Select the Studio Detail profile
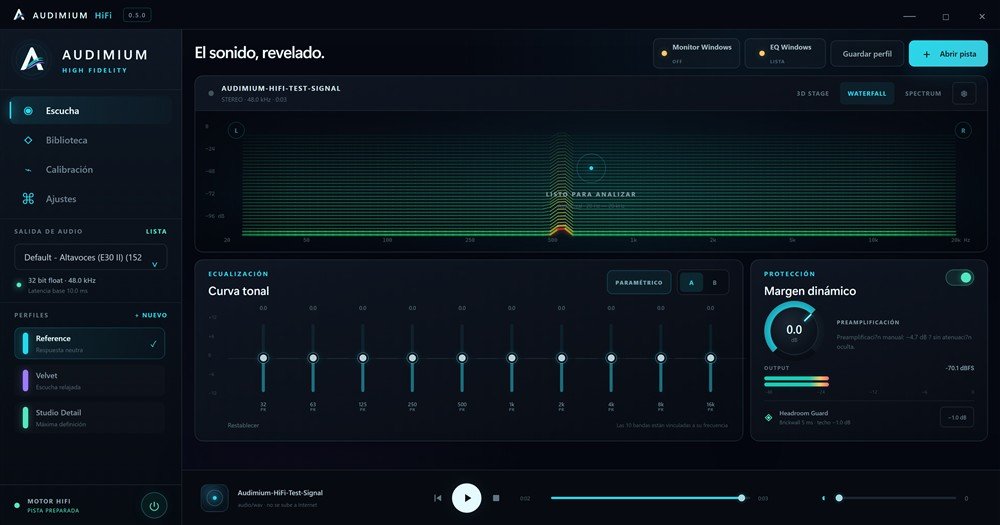This screenshot has width=1000, height=525. [x=90, y=418]
